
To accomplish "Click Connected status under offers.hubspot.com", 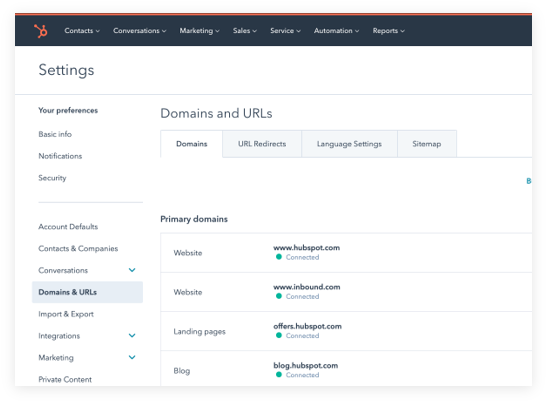I will (302, 336).
